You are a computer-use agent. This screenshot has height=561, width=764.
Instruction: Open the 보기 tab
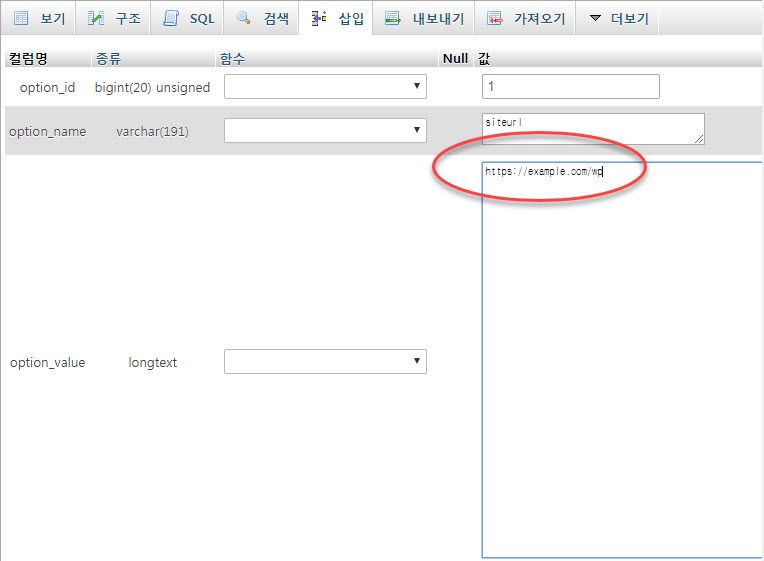38,18
